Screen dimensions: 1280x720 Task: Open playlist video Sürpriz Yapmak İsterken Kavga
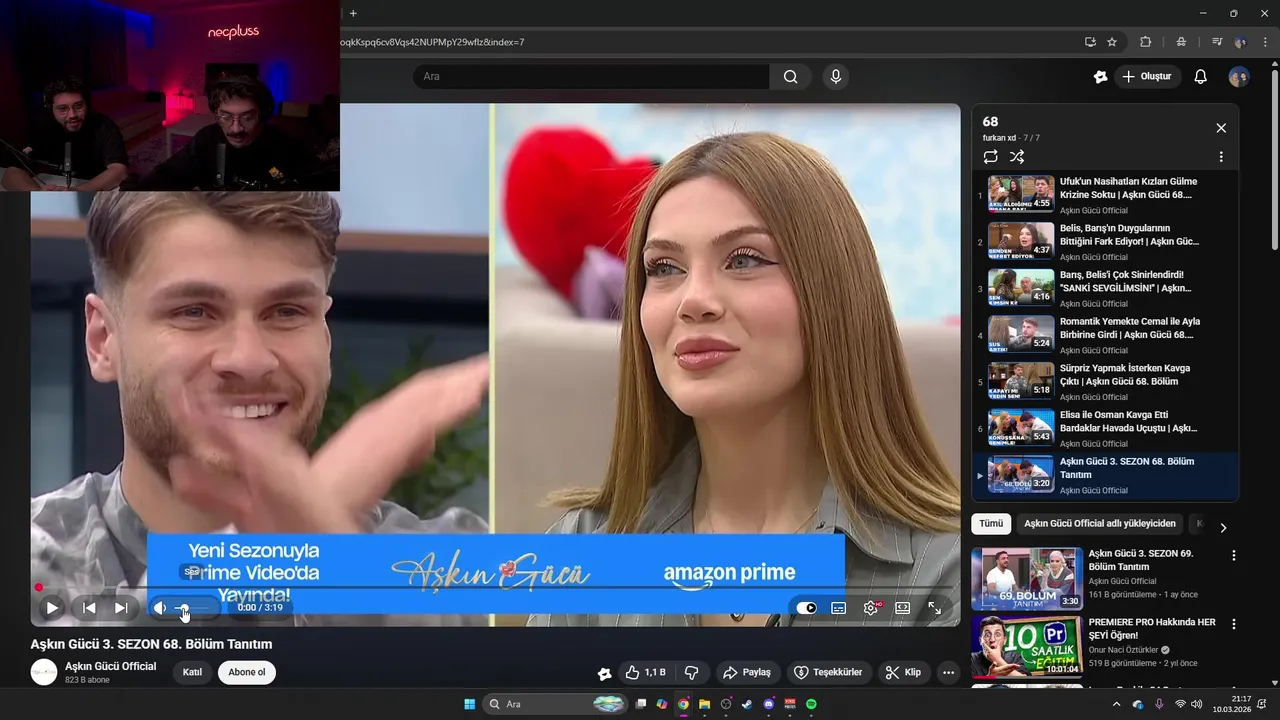point(1105,381)
